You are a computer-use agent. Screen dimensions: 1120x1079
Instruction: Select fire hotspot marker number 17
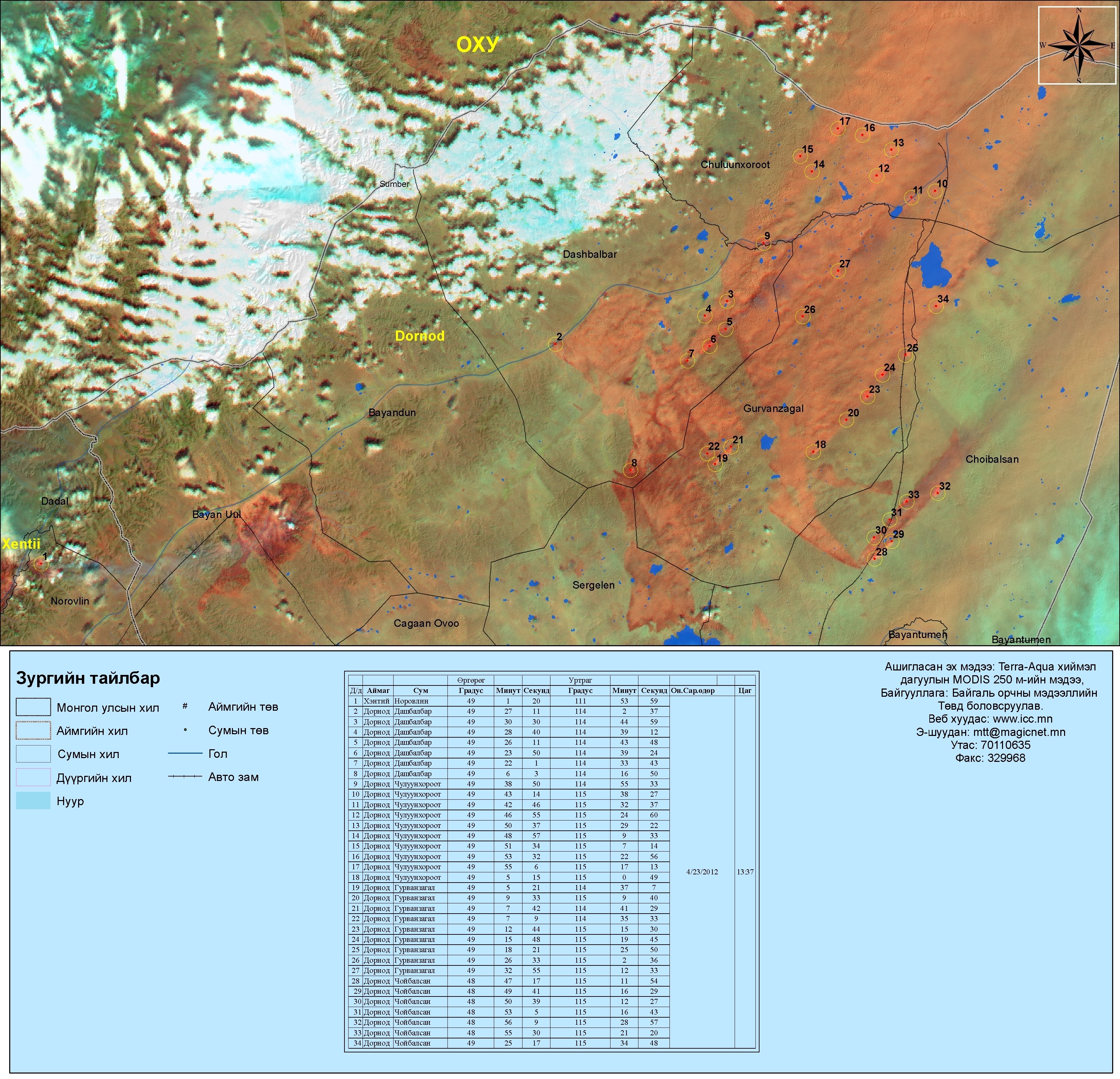click(838, 129)
